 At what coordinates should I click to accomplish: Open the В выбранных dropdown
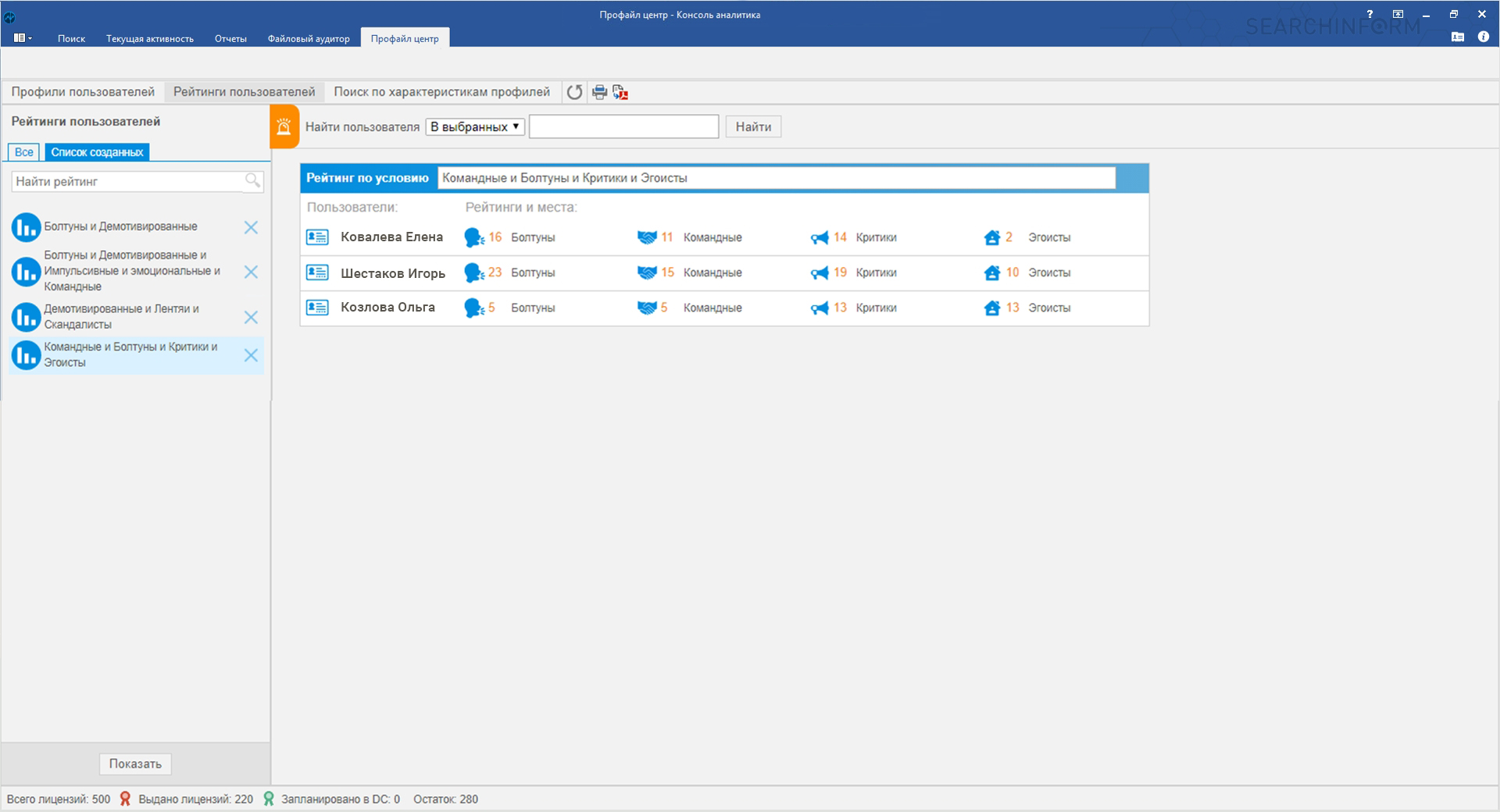click(x=475, y=126)
